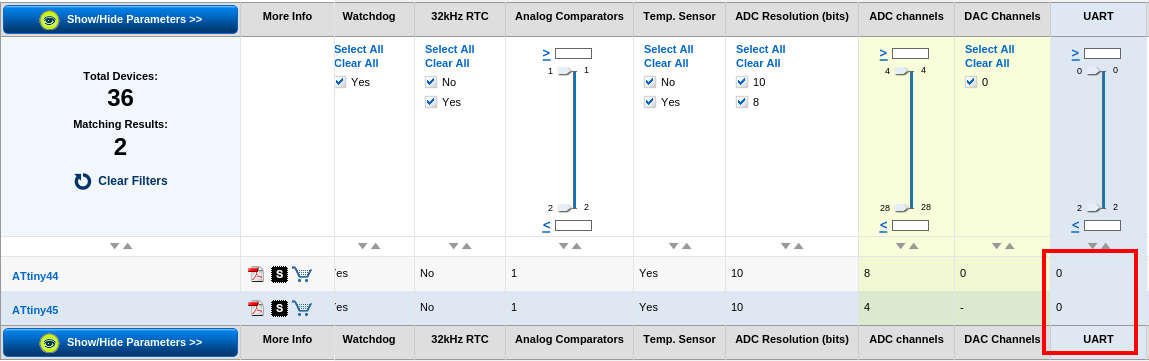This screenshot has height=361, width=1149.
Task: Click the upper ADC channels slider handle
Action: click(x=901, y=71)
